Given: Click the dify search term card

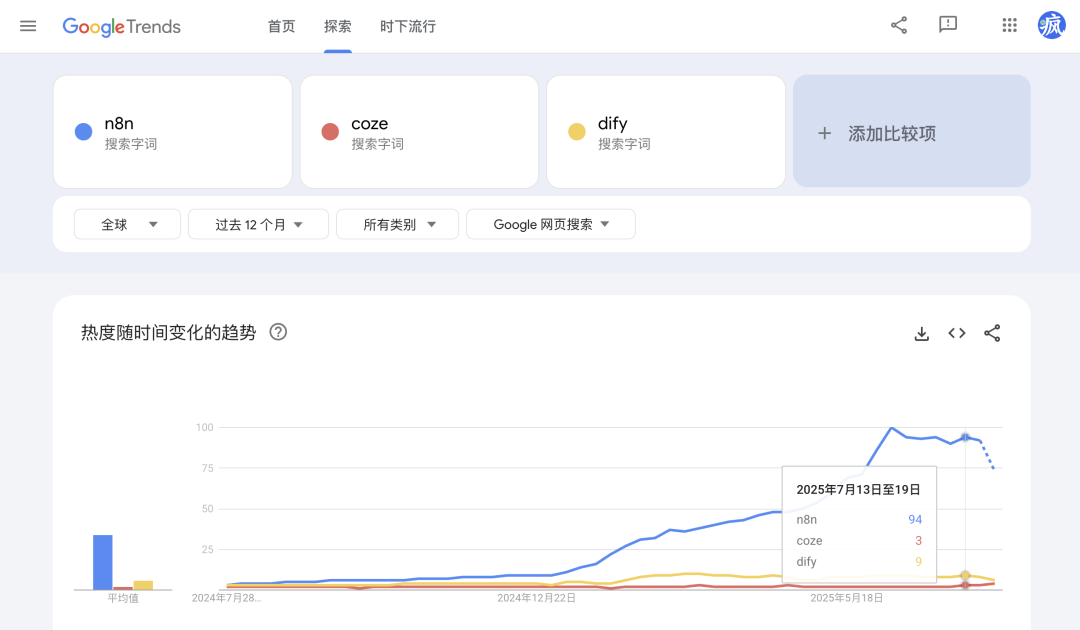Looking at the screenshot, I should pyautogui.click(x=665, y=132).
